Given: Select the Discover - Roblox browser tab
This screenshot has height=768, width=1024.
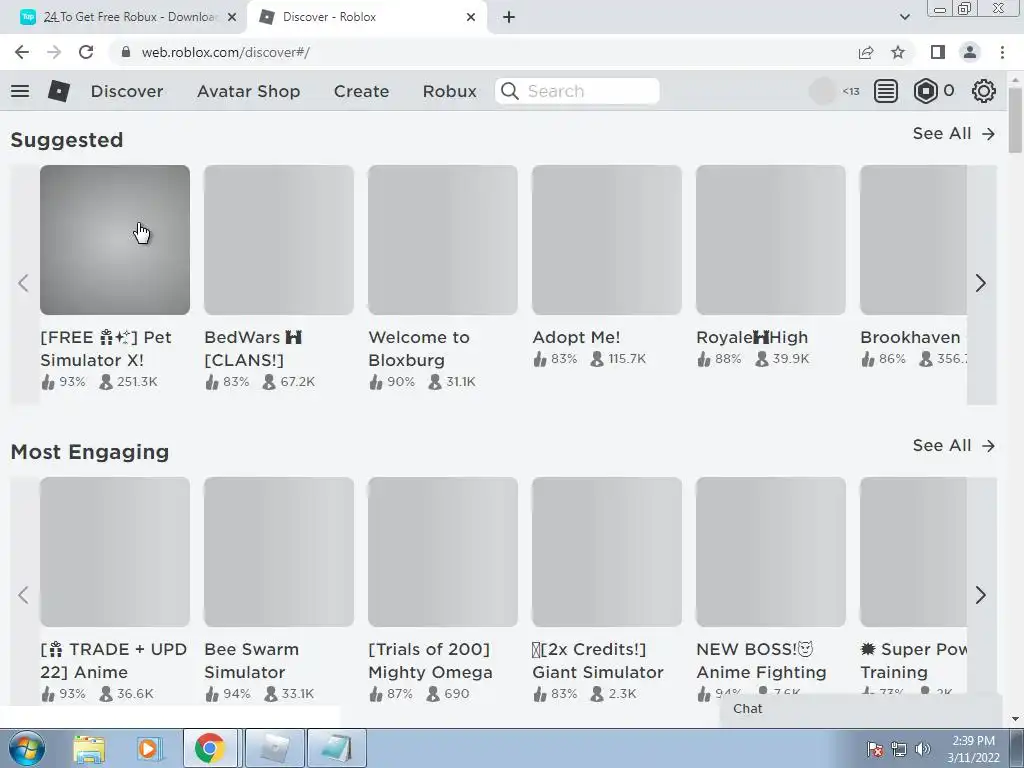Looking at the screenshot, I should pyautogui.click(x=366, y=17).
